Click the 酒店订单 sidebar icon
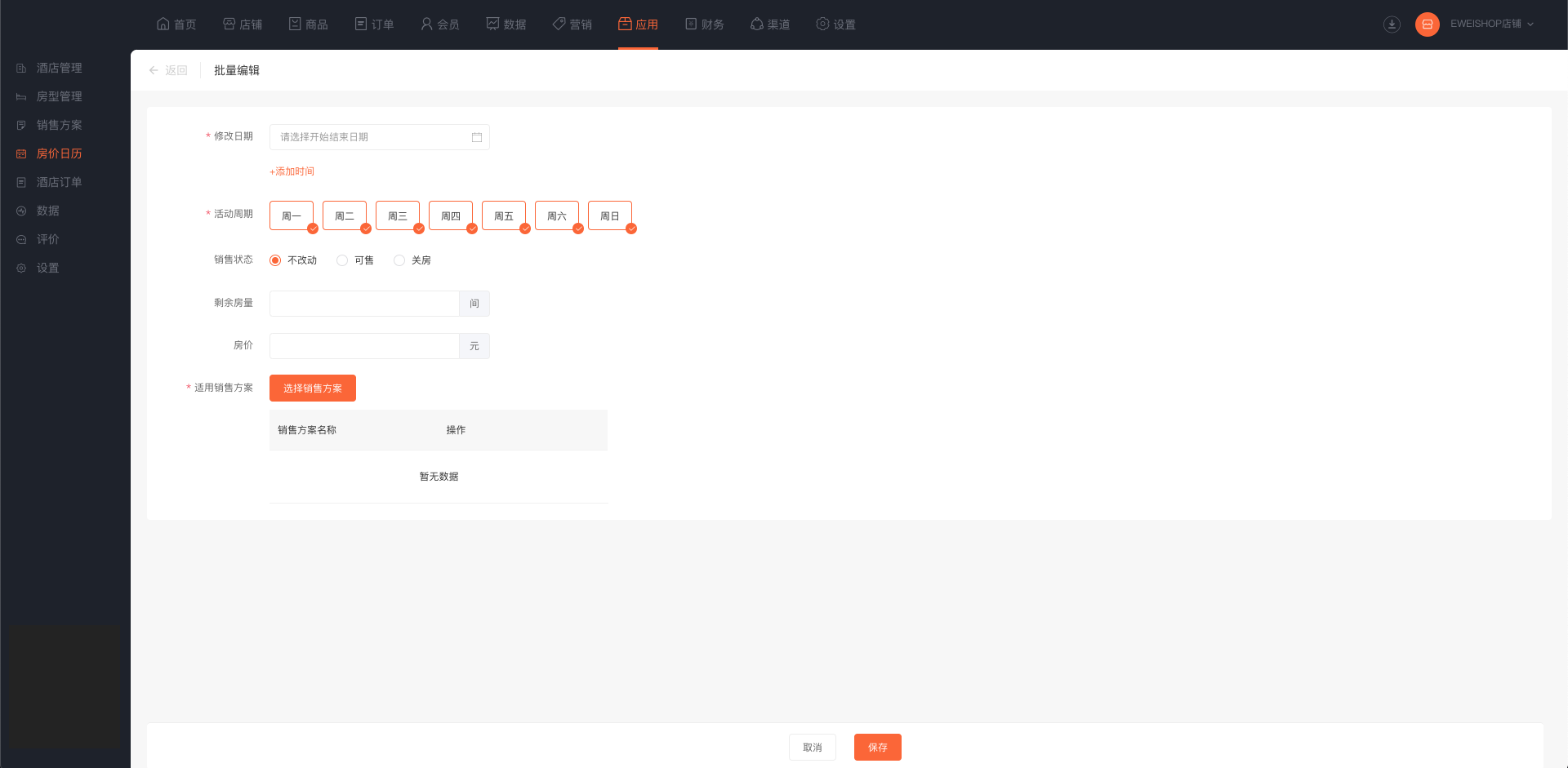This screenshot has height=768, width=1568. tap(21, 182)
